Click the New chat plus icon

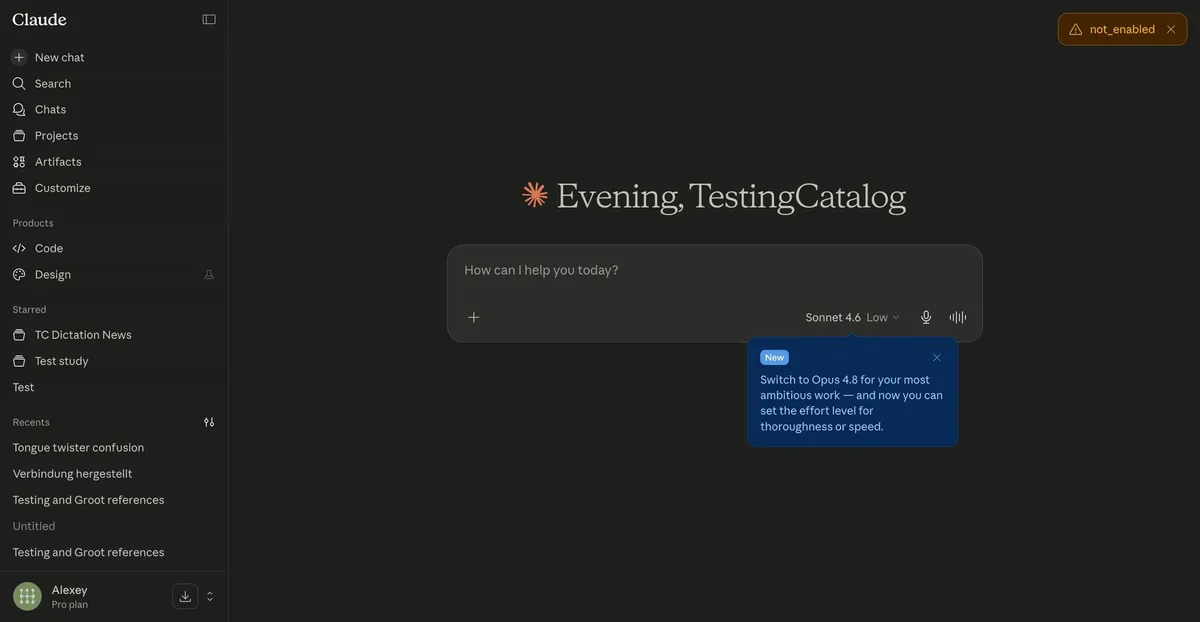pyautogui.click(x=19, y=57)
